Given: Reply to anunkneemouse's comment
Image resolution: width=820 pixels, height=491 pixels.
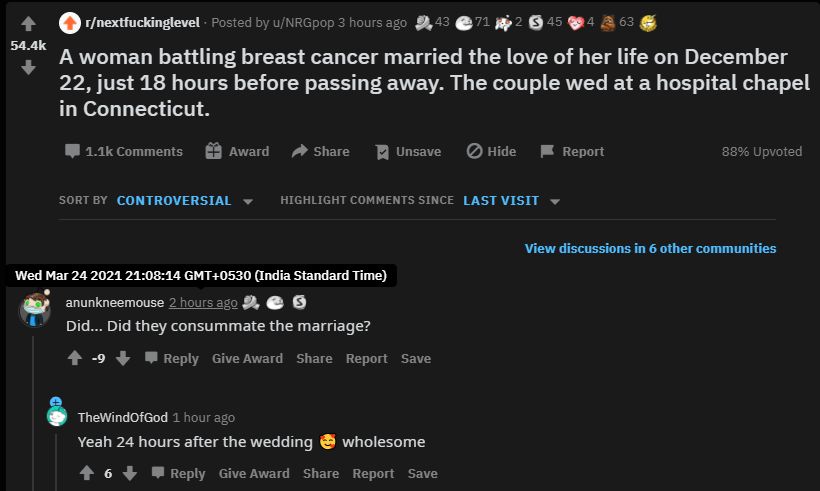Looking at the screenshot, I should click(171, 358).
